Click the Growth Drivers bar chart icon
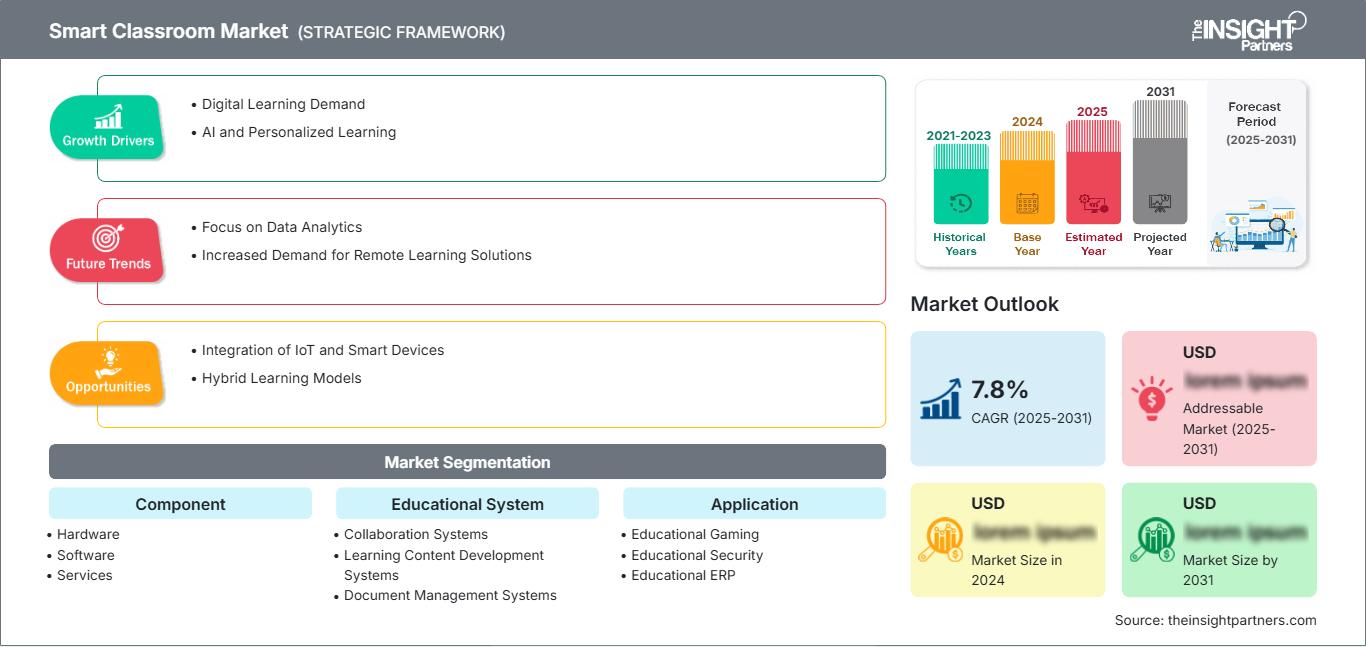This screenshot has width=1366, height=647. point(108,116)
